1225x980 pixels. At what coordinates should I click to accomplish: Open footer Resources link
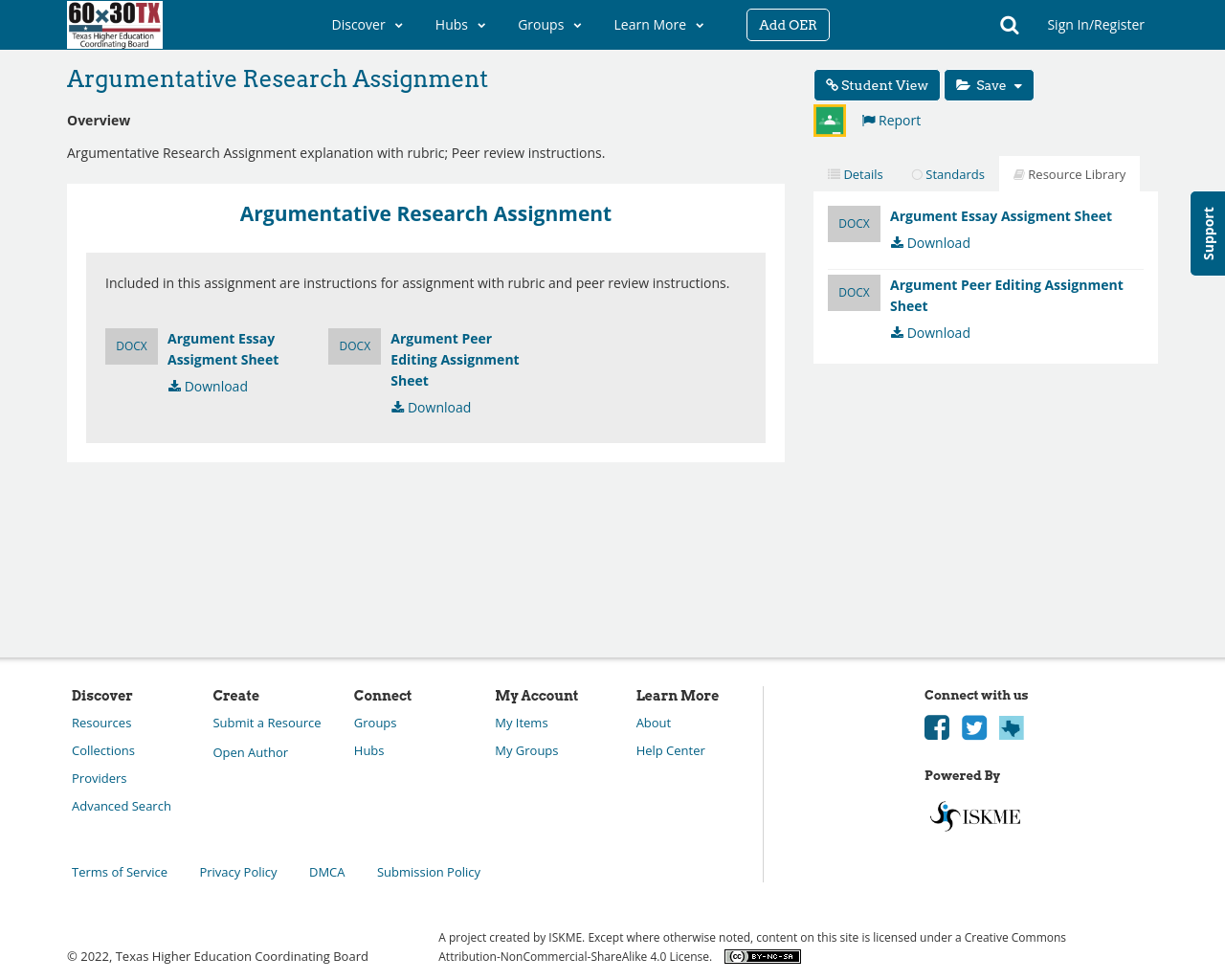pyautogui.click(x=101, y=724)
